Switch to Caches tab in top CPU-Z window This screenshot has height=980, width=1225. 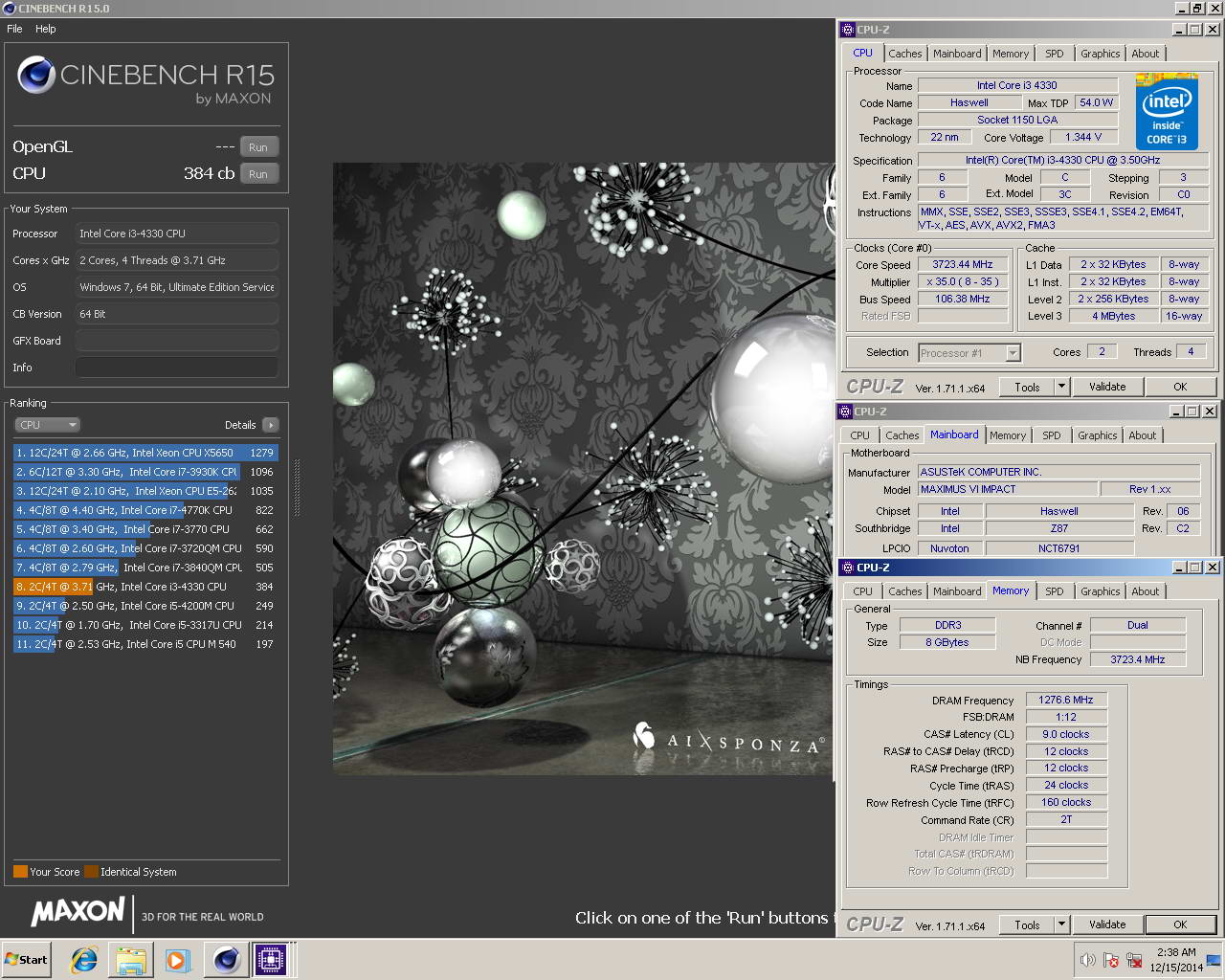pyautogui.click(x=904, y=54)
